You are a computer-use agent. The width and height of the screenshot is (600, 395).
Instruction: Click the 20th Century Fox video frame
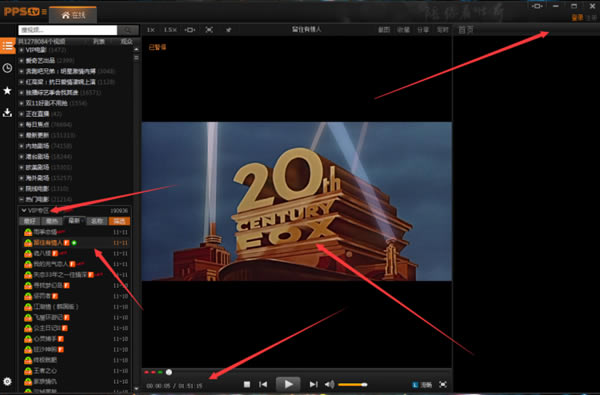pos(297,201)
